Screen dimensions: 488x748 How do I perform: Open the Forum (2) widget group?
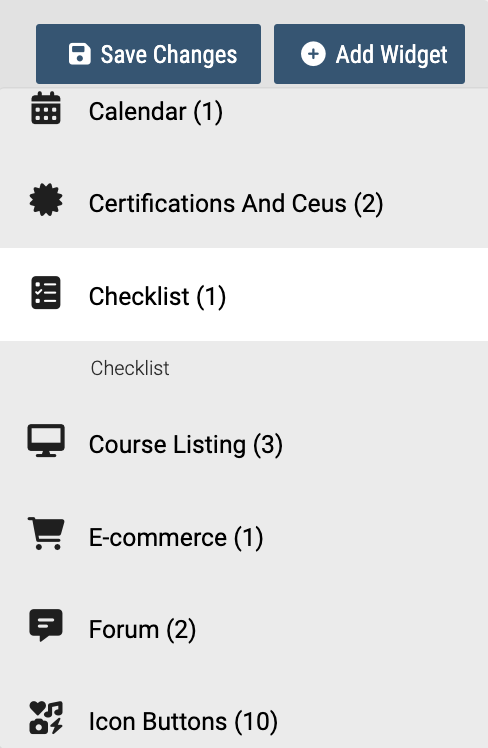(244, 629)
